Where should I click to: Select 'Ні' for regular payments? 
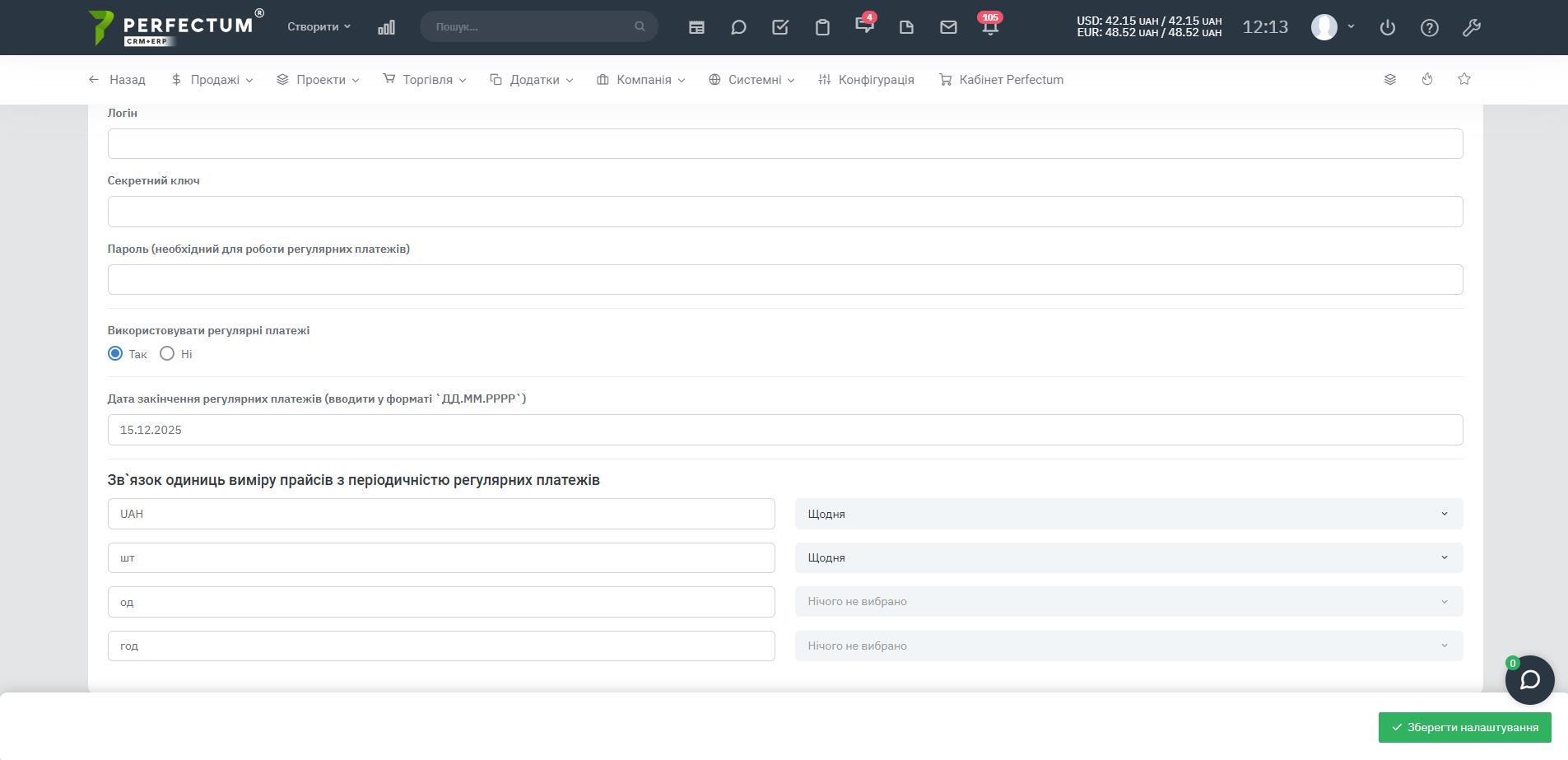tap(167, 353)
